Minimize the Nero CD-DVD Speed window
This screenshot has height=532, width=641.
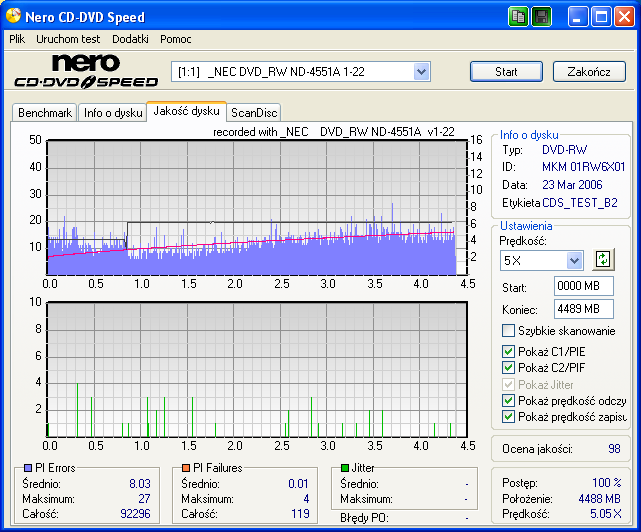[x=577, y=17]
